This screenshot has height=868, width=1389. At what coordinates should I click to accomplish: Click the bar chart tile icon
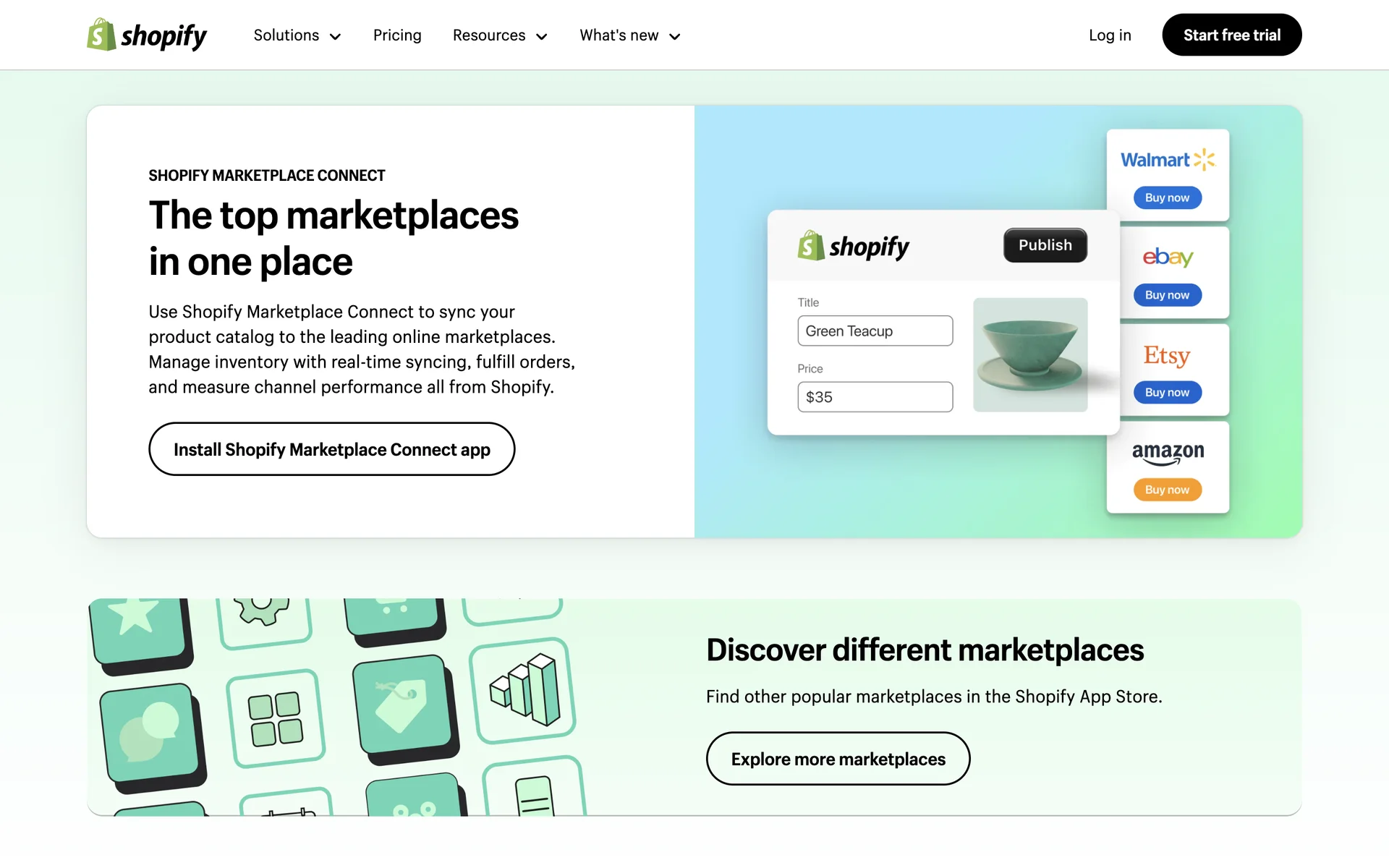[x=524, y=690]
